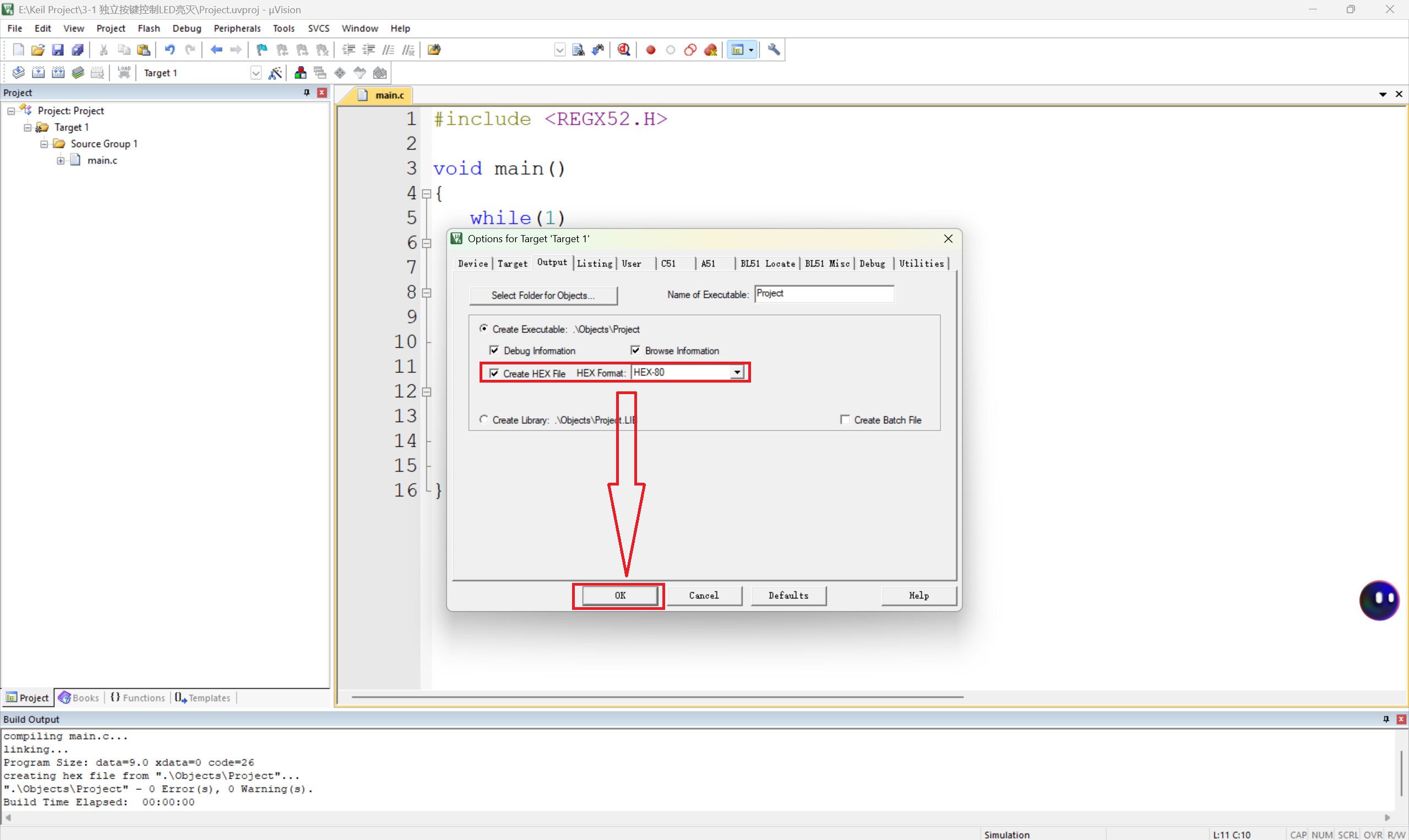
Task: Enable the Create Batch File checkbox
Action: click(845, 419)
